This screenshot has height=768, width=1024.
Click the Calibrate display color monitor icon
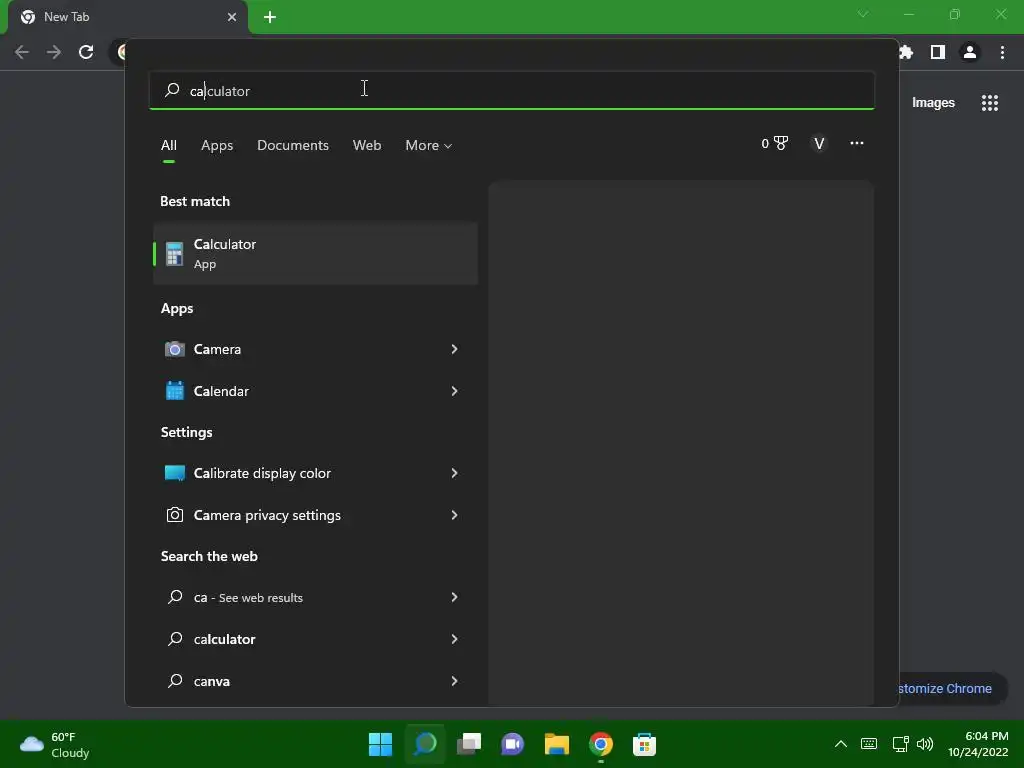(174, 473)
